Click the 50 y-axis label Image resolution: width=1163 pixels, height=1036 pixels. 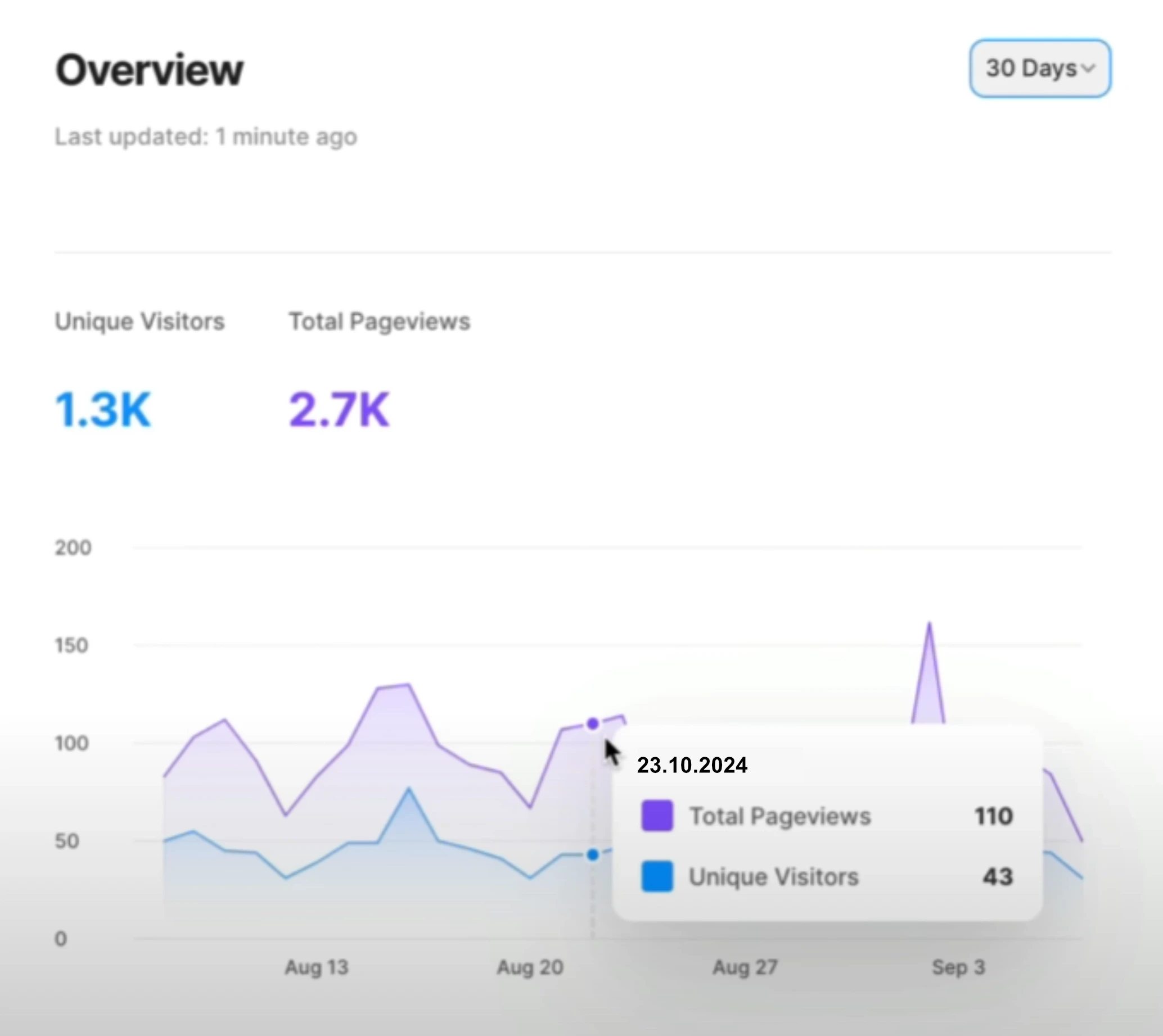click(x=66, y=842)
